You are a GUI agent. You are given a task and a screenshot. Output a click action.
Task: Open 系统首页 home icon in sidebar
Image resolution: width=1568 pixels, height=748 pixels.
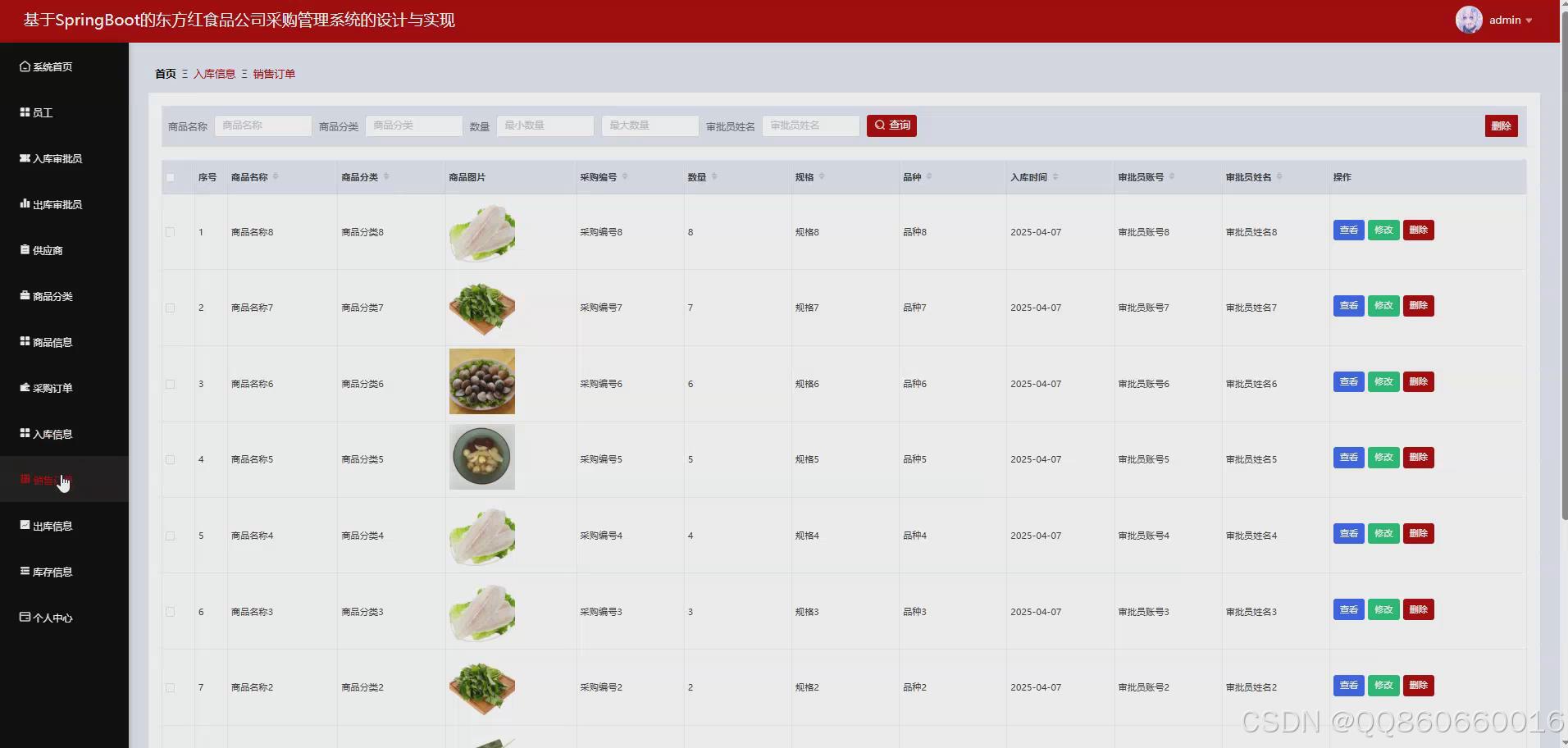(x=25, y=66)
